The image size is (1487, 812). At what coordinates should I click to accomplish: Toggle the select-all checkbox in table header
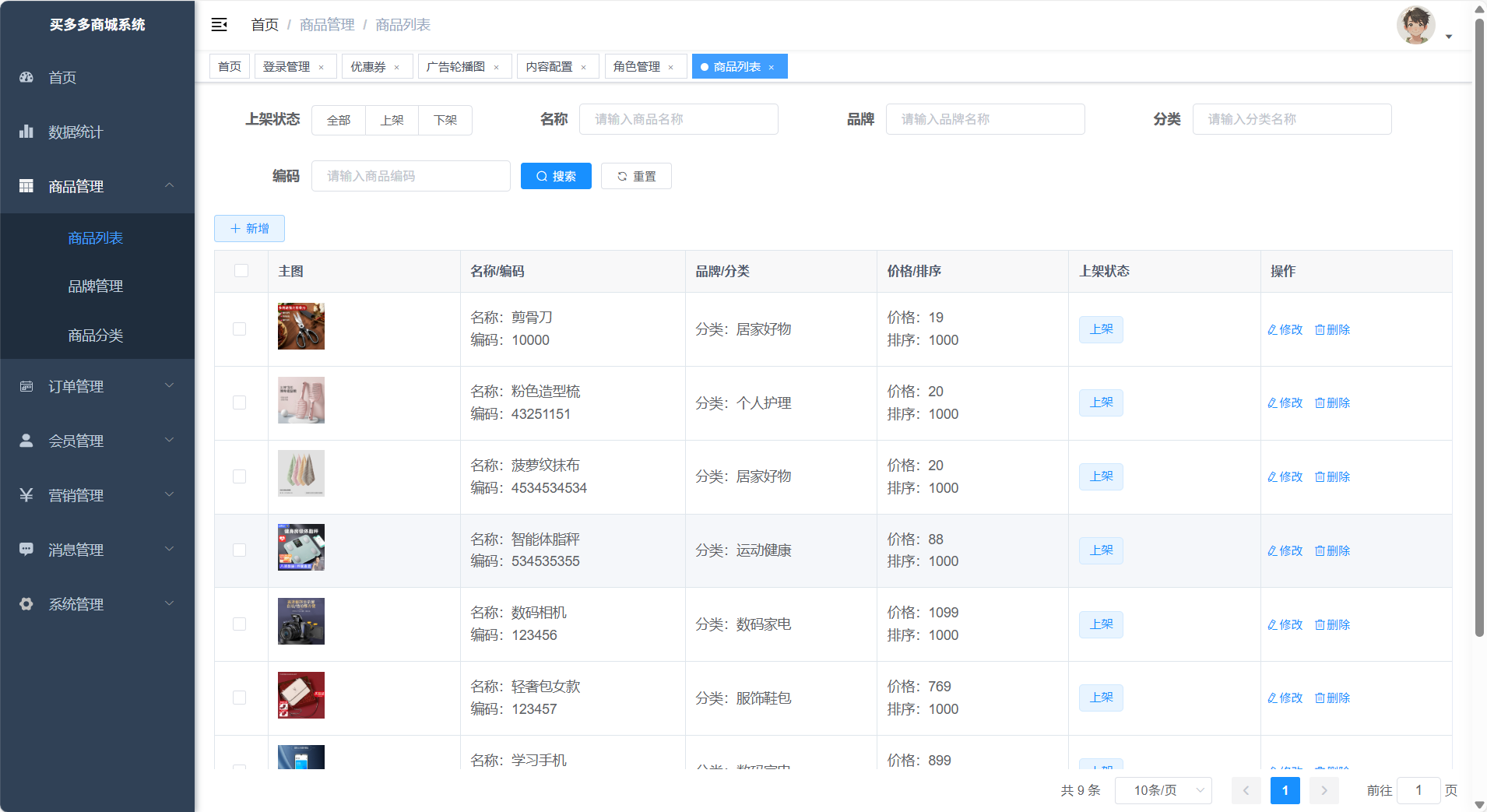pyautogui.click(x=241, y=271)
